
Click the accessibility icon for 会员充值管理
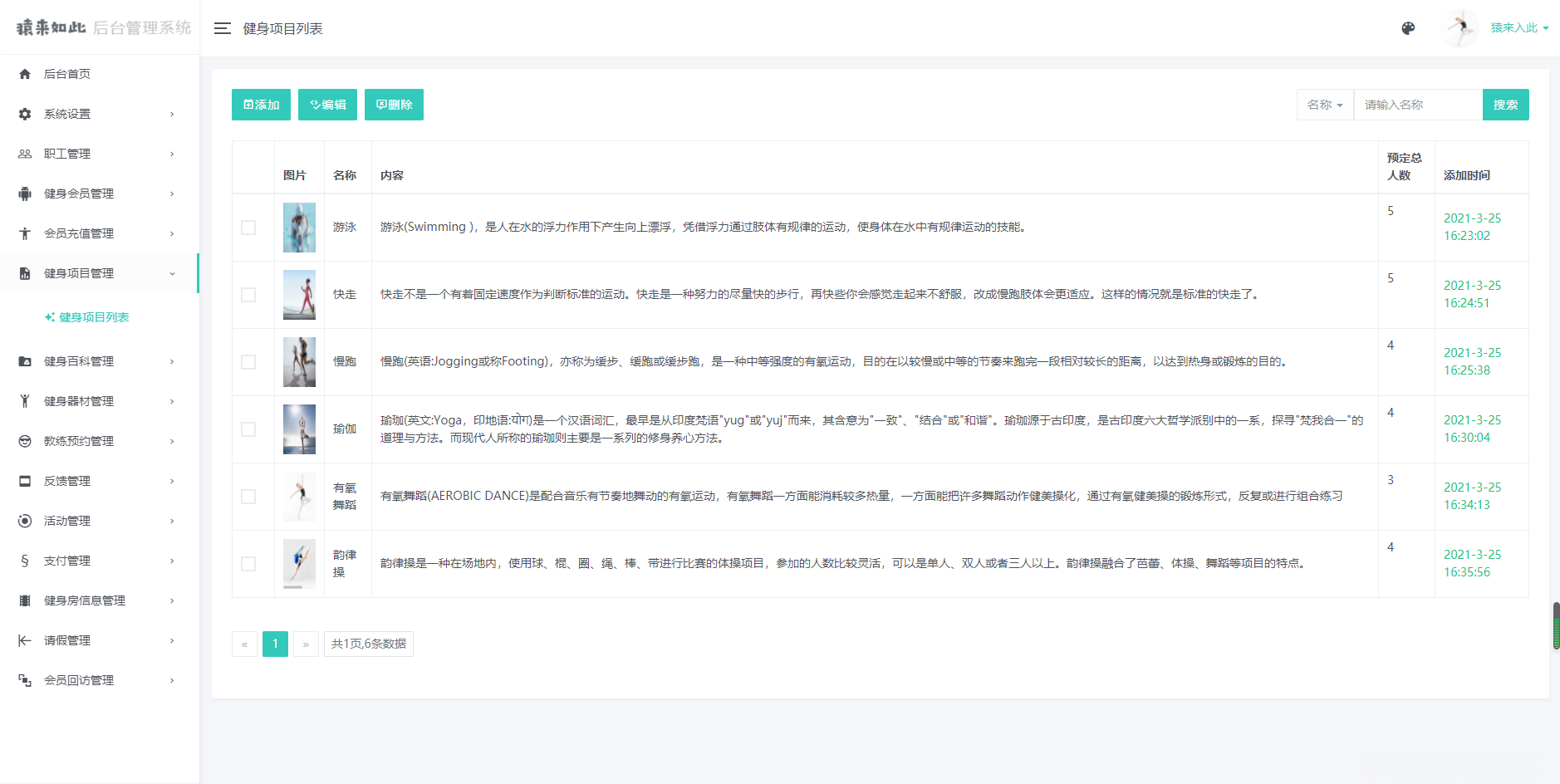point(25,233)
